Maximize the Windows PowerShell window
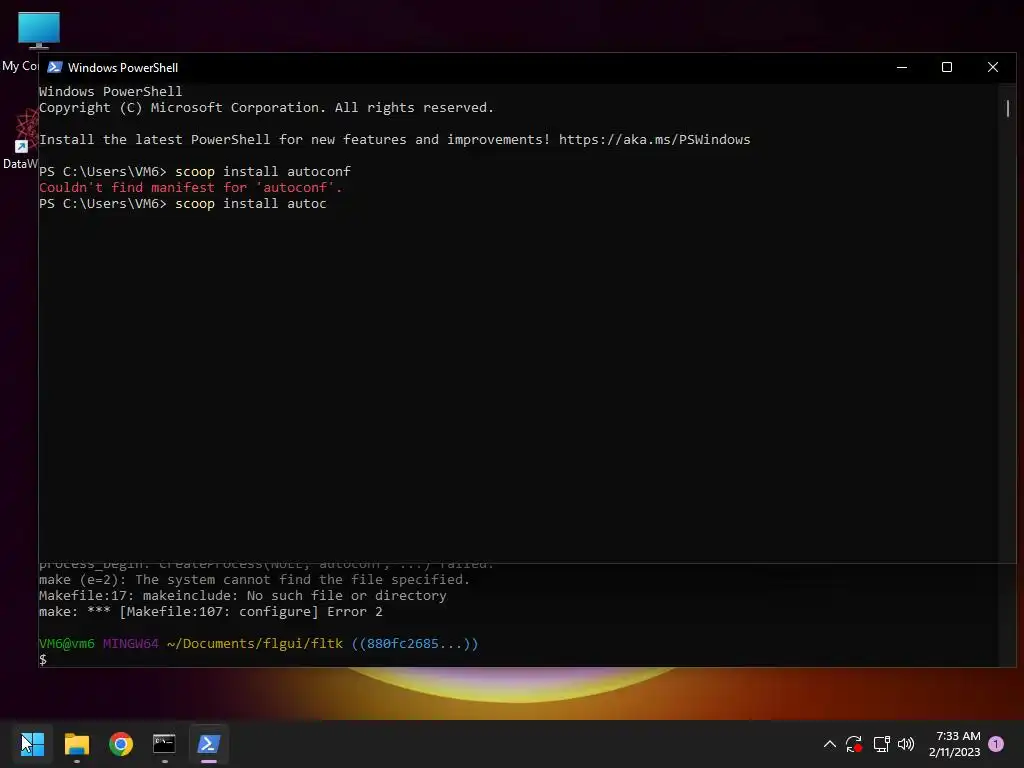Viewport: 1024px width, 768px height. (x=947, y=67)
